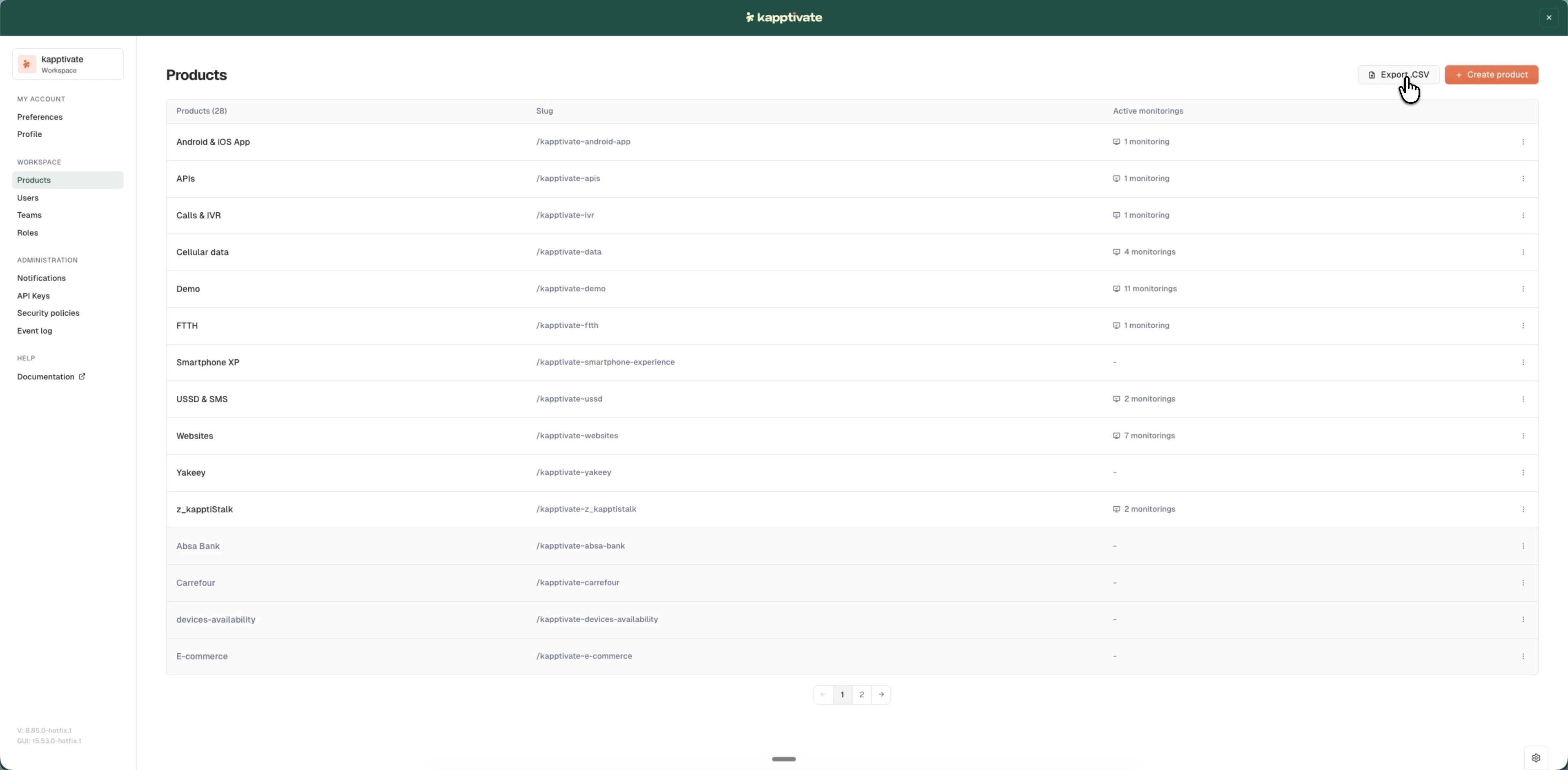Open row options for Demo product
The height and width of the screenshot is (770, 1568).
pos(1523,289)
